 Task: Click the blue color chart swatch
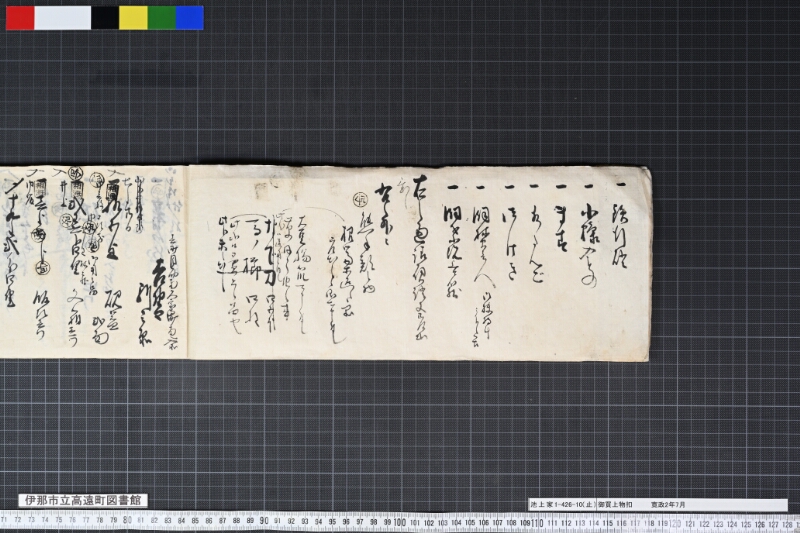point(190,18)
